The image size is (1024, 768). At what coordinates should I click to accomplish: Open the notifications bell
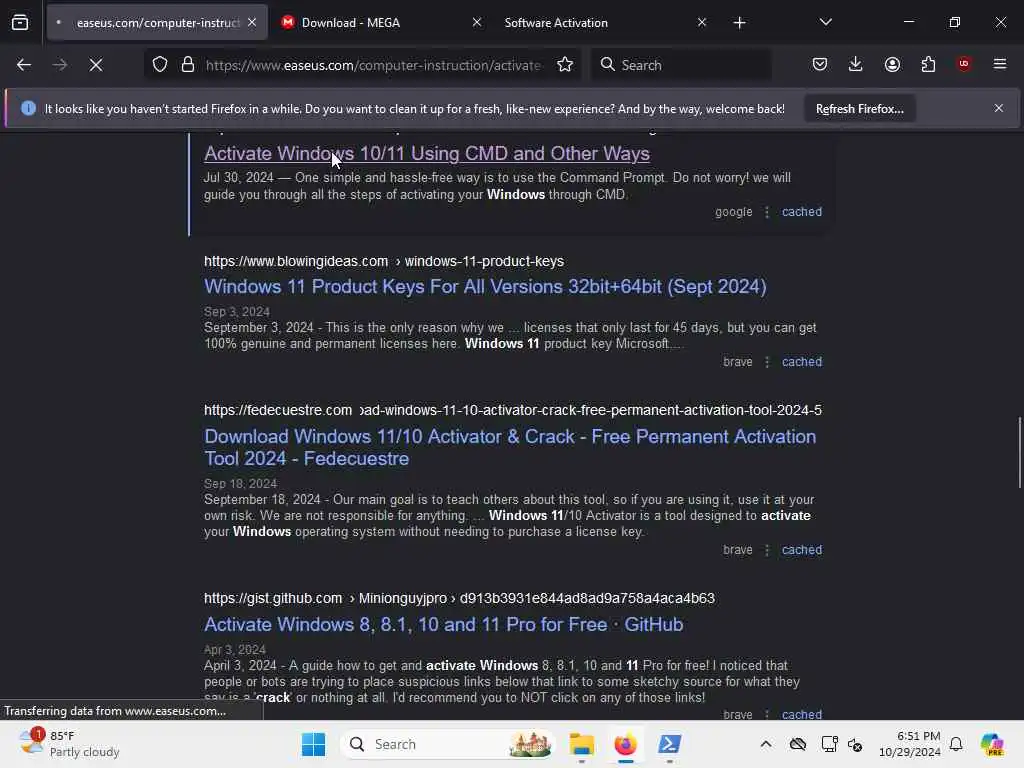(956, 744)
